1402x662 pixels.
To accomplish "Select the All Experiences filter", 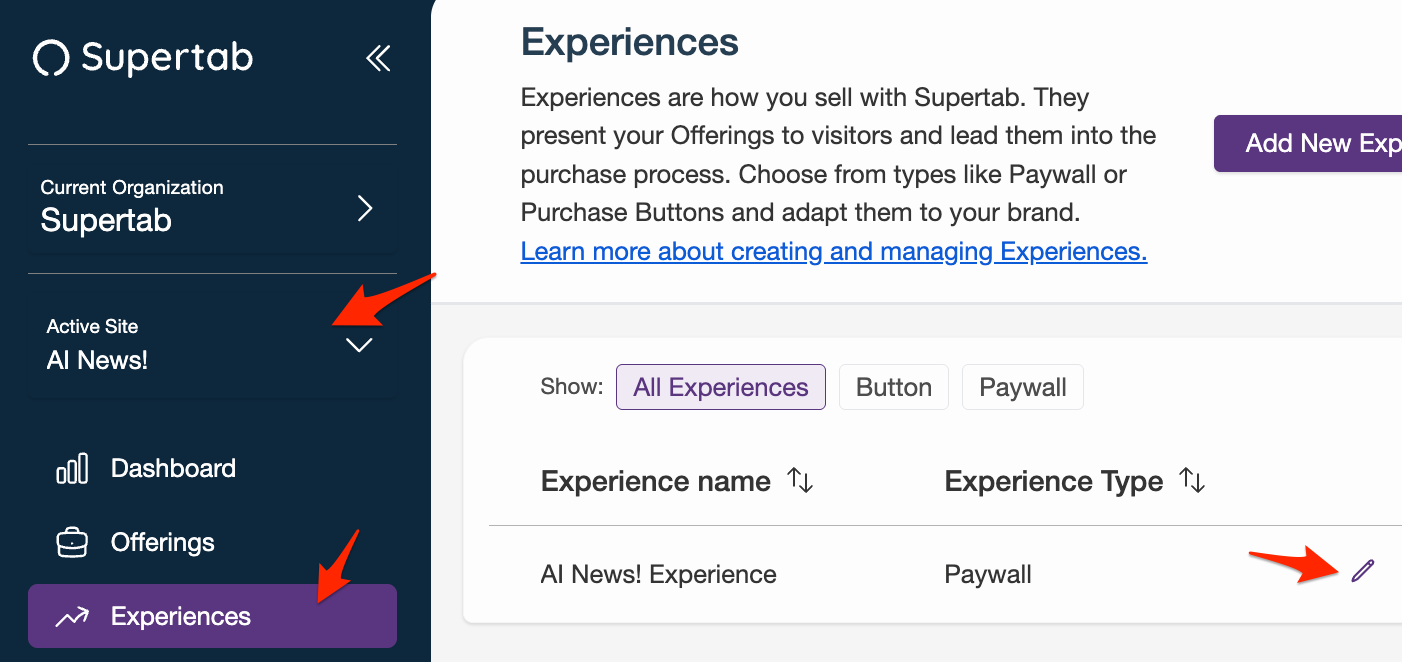I will 720,387.
